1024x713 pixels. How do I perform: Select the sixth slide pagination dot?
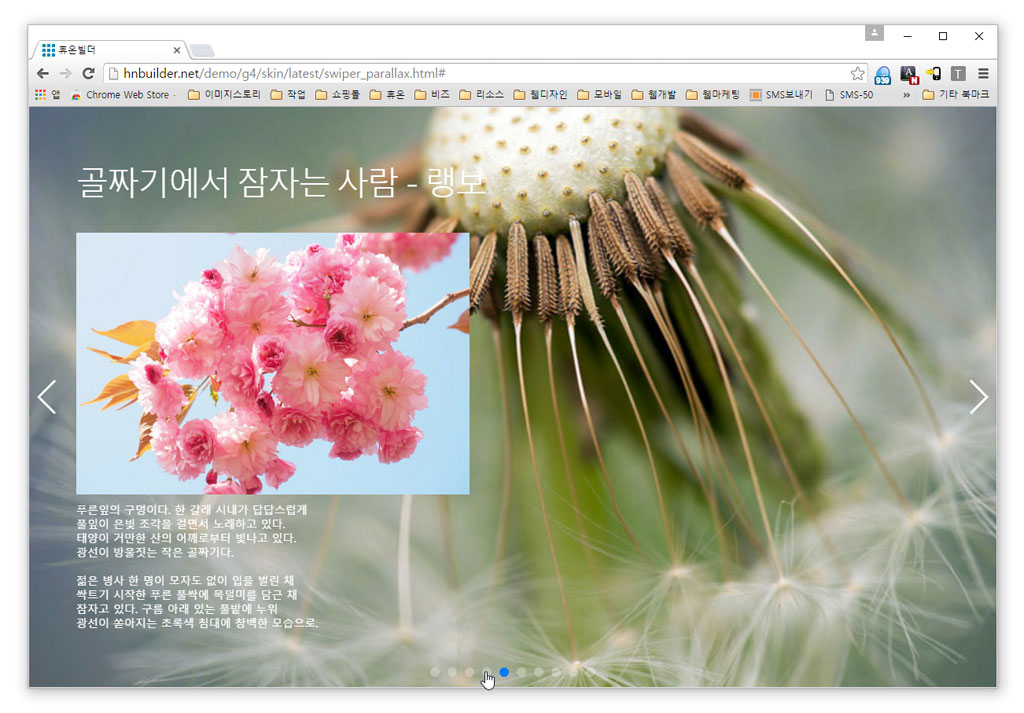[x=521, y=672]
